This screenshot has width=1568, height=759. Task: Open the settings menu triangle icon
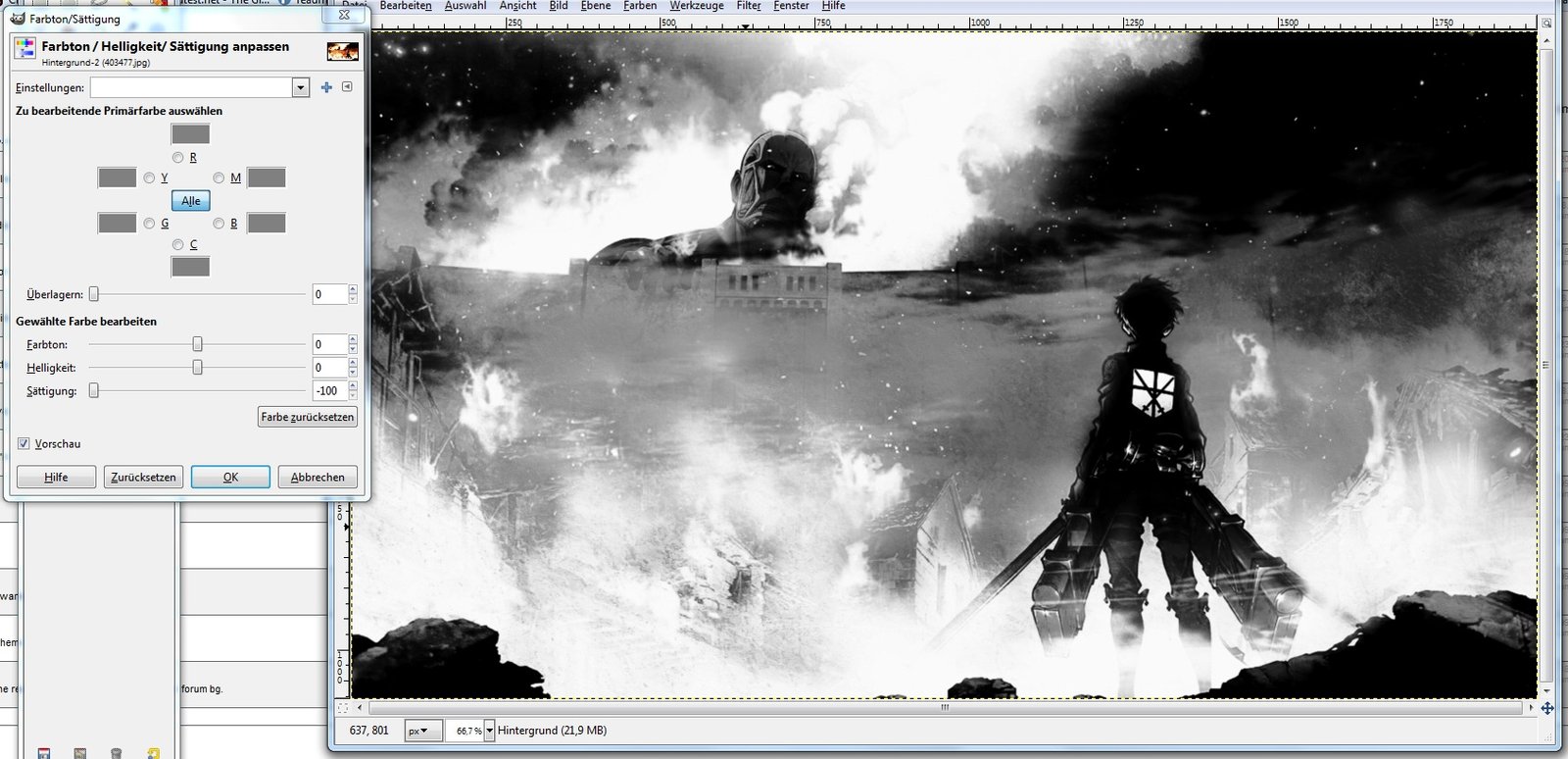point(347,87)
